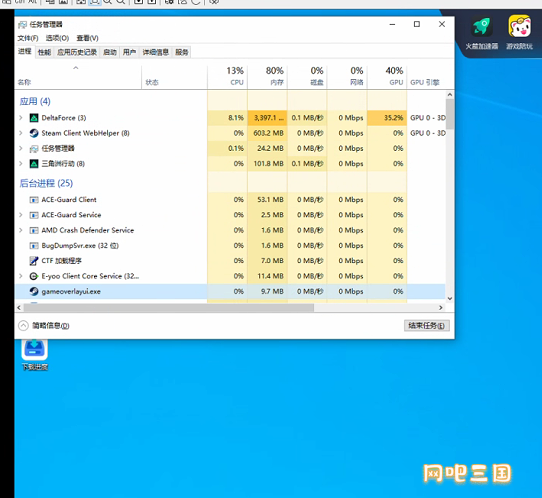Image resolution: width=542 pixels, height=498 pixels.
Task: Switch to the 性能 tab
Action: 44,52
